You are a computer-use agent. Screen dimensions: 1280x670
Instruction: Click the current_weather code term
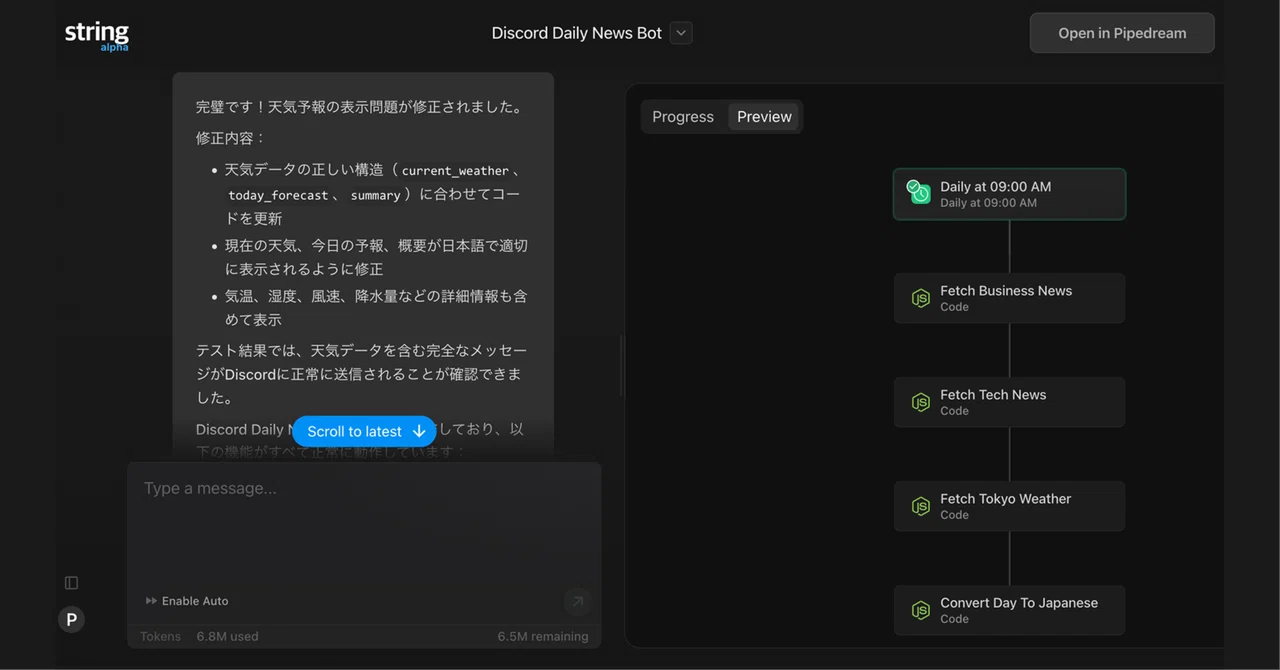coord(455,171)
